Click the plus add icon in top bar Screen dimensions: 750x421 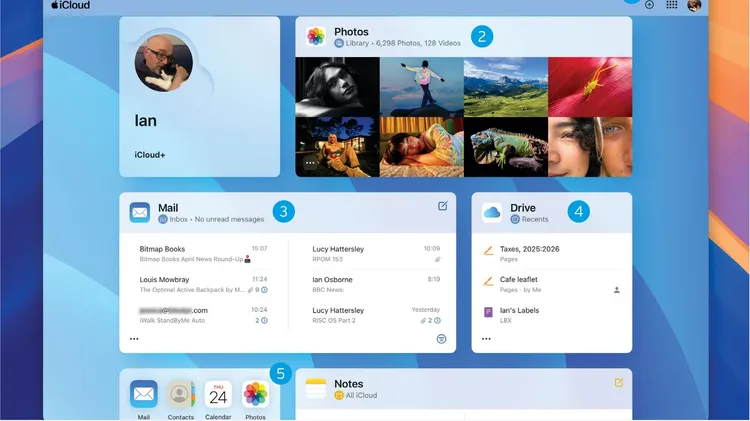point(649,5)
